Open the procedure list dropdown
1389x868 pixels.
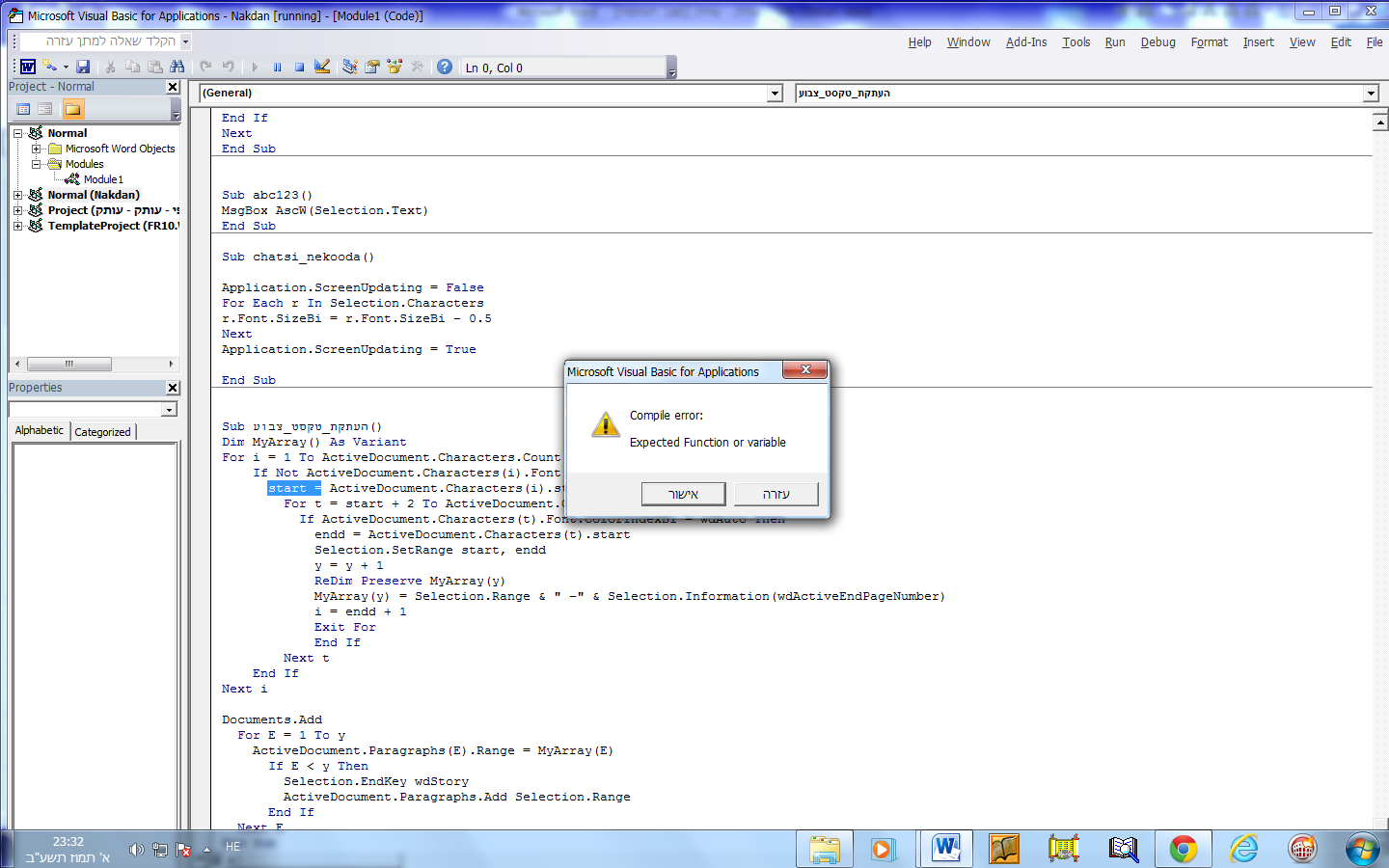(1371, 94)
